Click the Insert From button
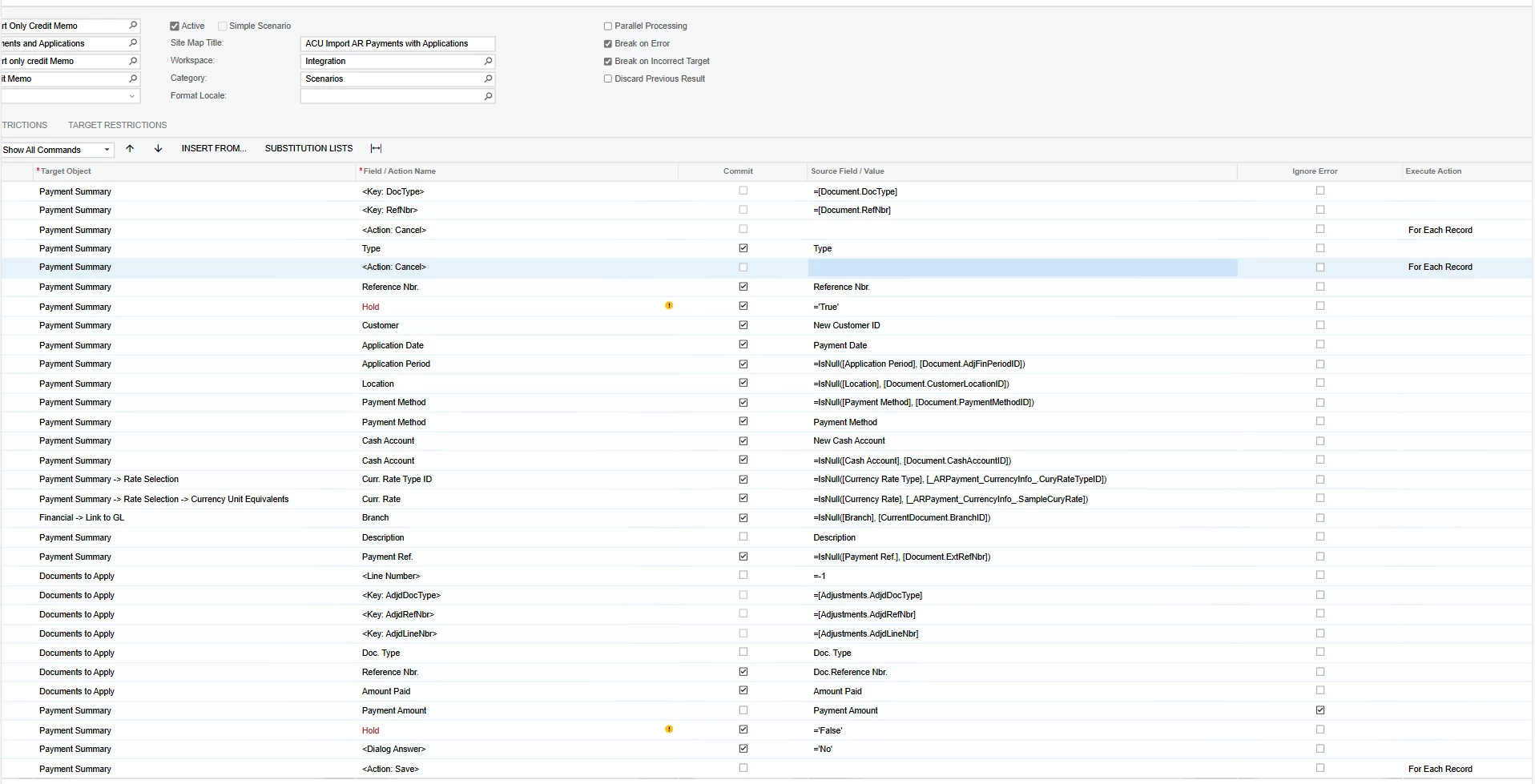Image resolution: width=1535 pixels, height=784 pixels. point(214,148)
